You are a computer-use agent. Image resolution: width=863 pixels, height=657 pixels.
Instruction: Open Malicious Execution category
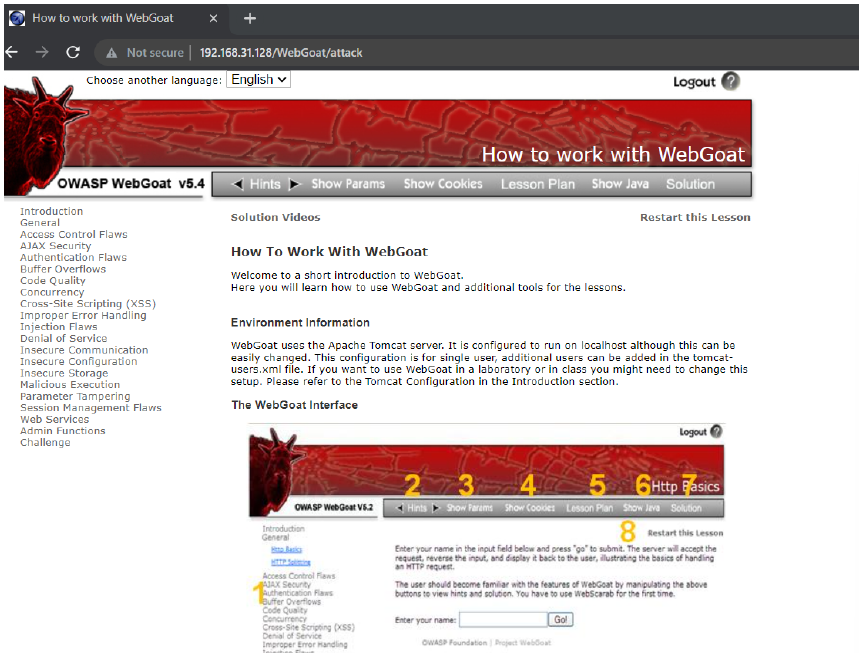tap(70, 385)
